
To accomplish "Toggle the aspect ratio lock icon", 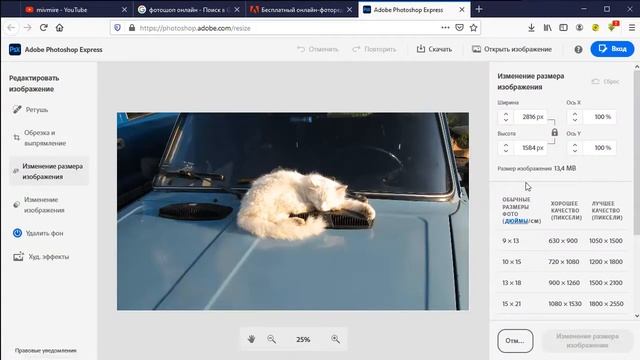I will point(554,132).
